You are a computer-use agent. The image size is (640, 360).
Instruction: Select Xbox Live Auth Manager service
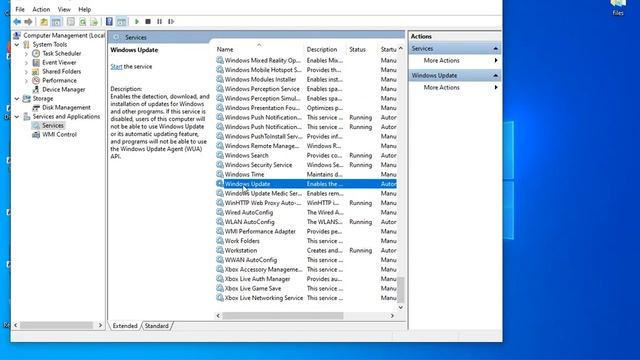point(306,279)
